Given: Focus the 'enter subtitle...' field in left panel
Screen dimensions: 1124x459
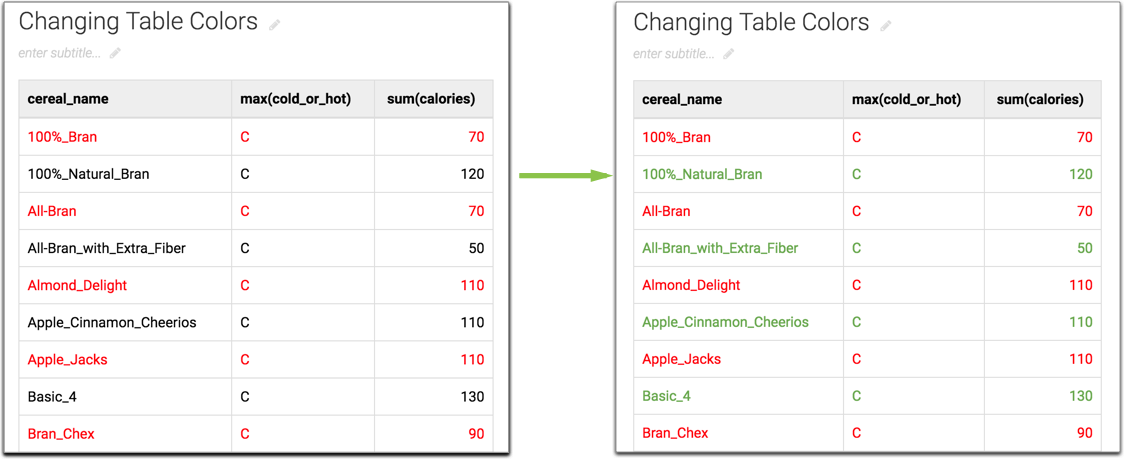Looking at the screenshot, I should point(60,53).
